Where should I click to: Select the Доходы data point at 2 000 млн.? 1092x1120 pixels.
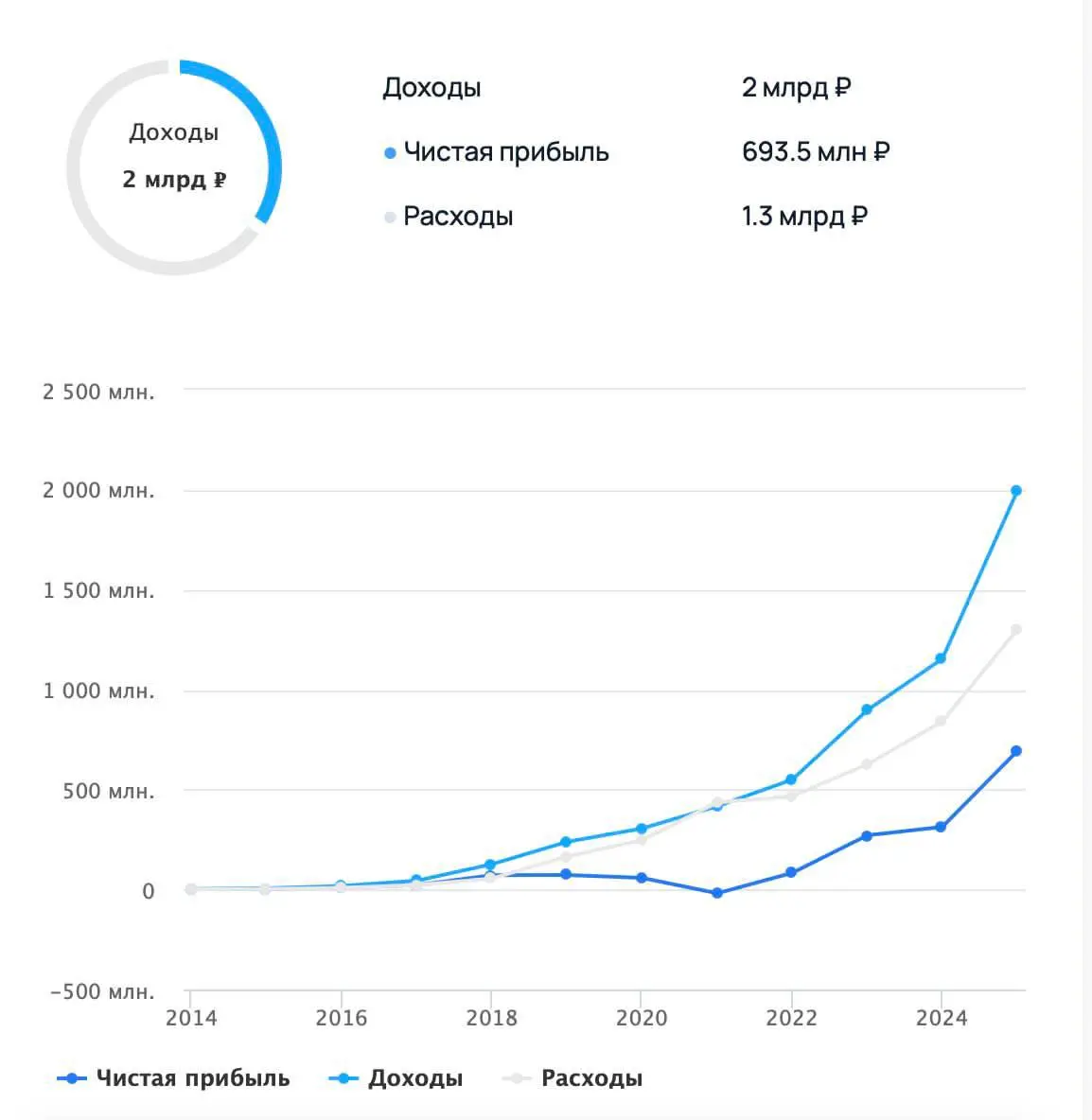[x=1016, y=491]
